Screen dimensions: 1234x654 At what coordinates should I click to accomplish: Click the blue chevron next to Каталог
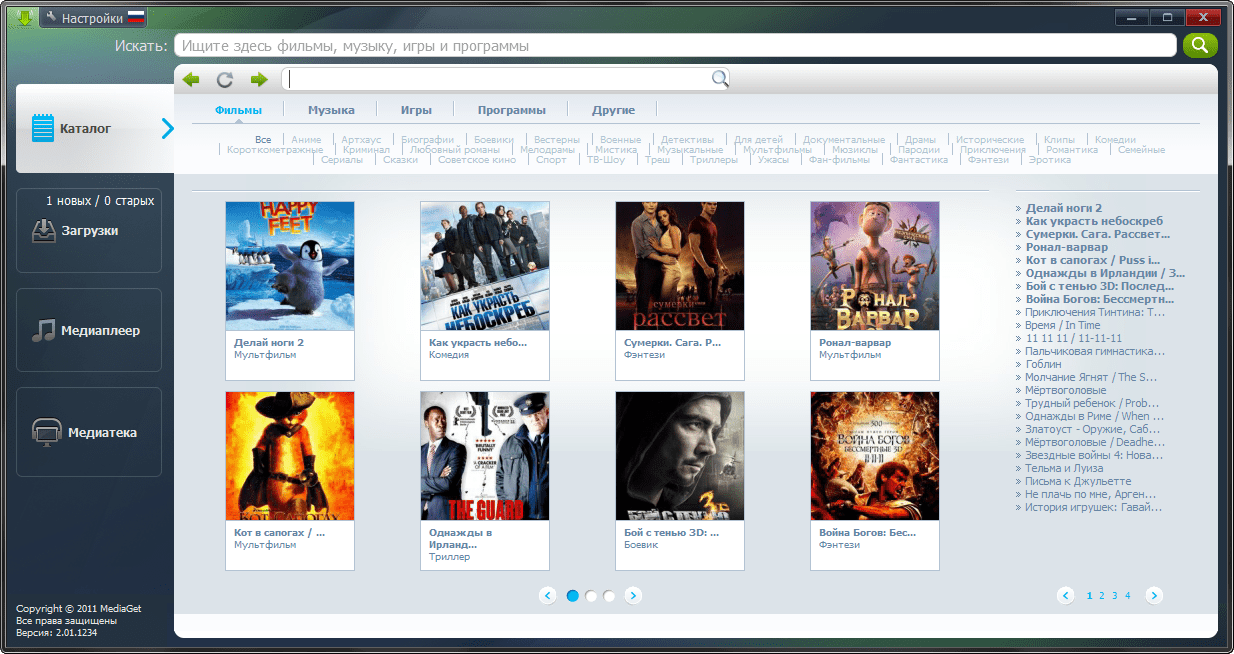[167, 128]
